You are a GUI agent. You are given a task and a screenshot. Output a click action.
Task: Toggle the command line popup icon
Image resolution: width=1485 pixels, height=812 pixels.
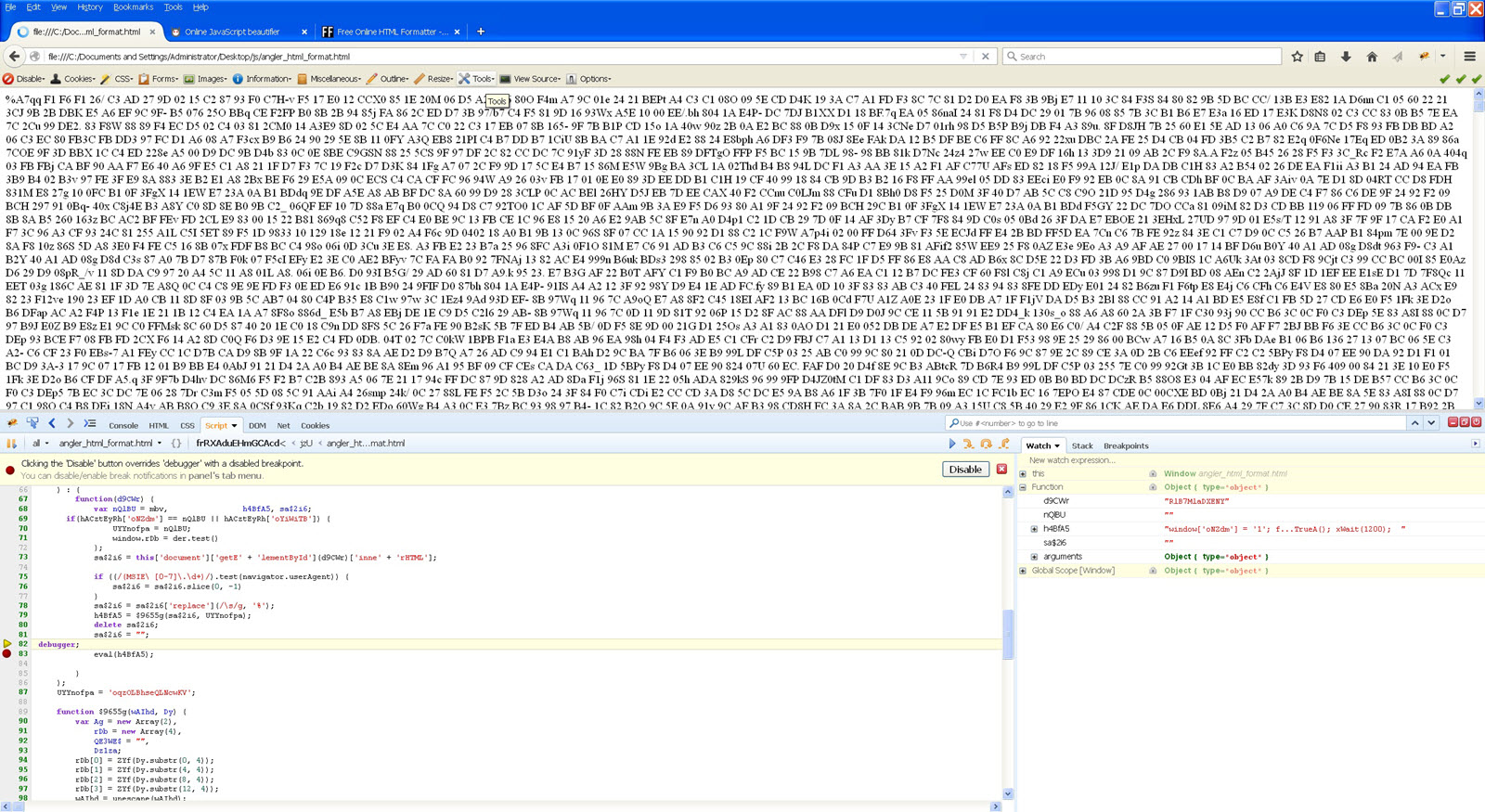[90, 423]
